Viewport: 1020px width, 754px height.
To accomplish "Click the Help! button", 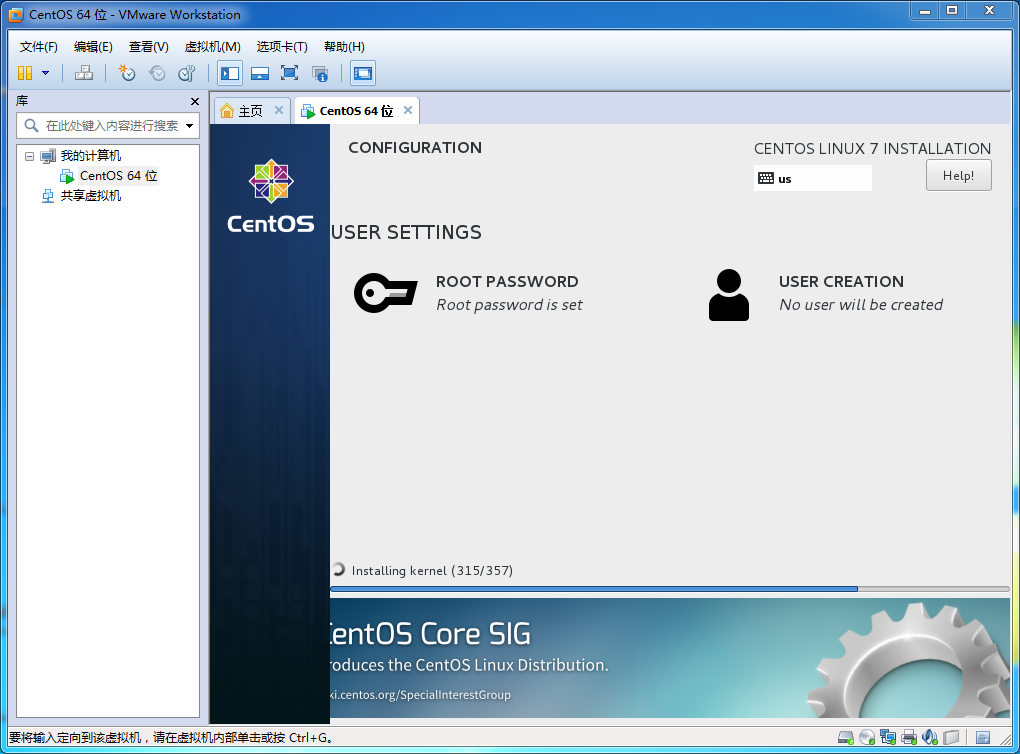I will [958, 176].
